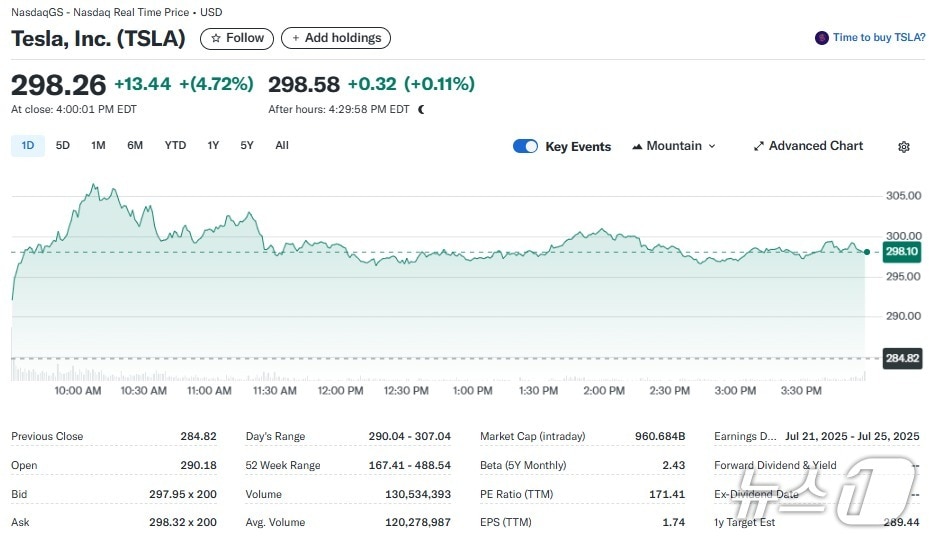Switch chart to YTD range
The width and height of the screenshot is (929, 539).
[x=175, y=146]
